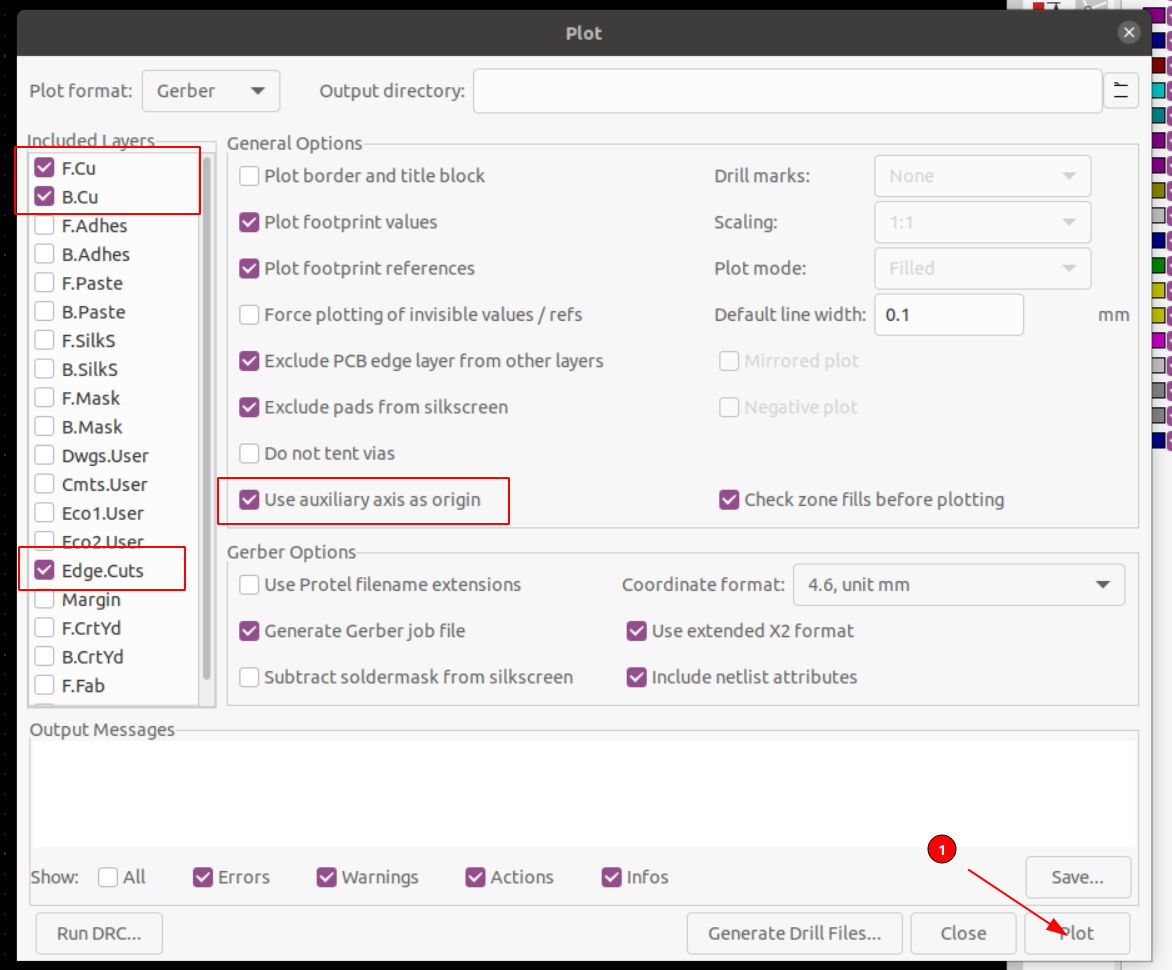Uncheck the B.Cu layer
This screenshot has height=970, width=1172.
pyautogui.click(x=44, y=197)
